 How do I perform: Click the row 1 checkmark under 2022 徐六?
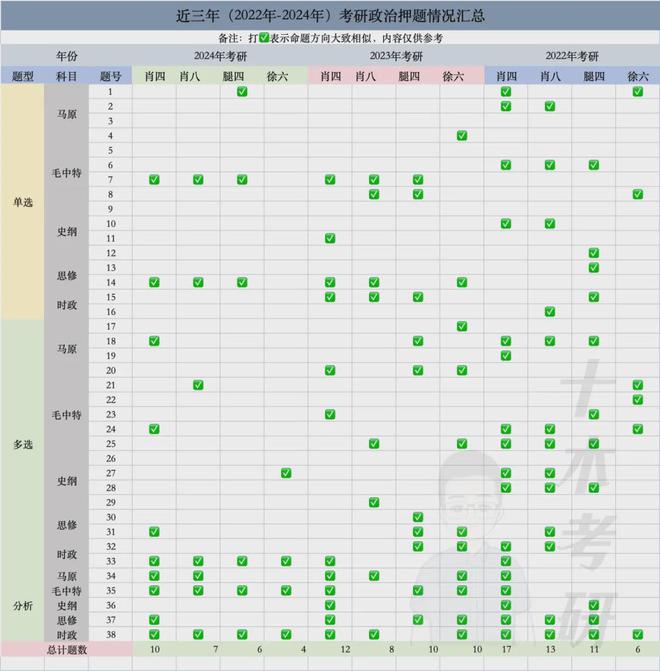637,92
